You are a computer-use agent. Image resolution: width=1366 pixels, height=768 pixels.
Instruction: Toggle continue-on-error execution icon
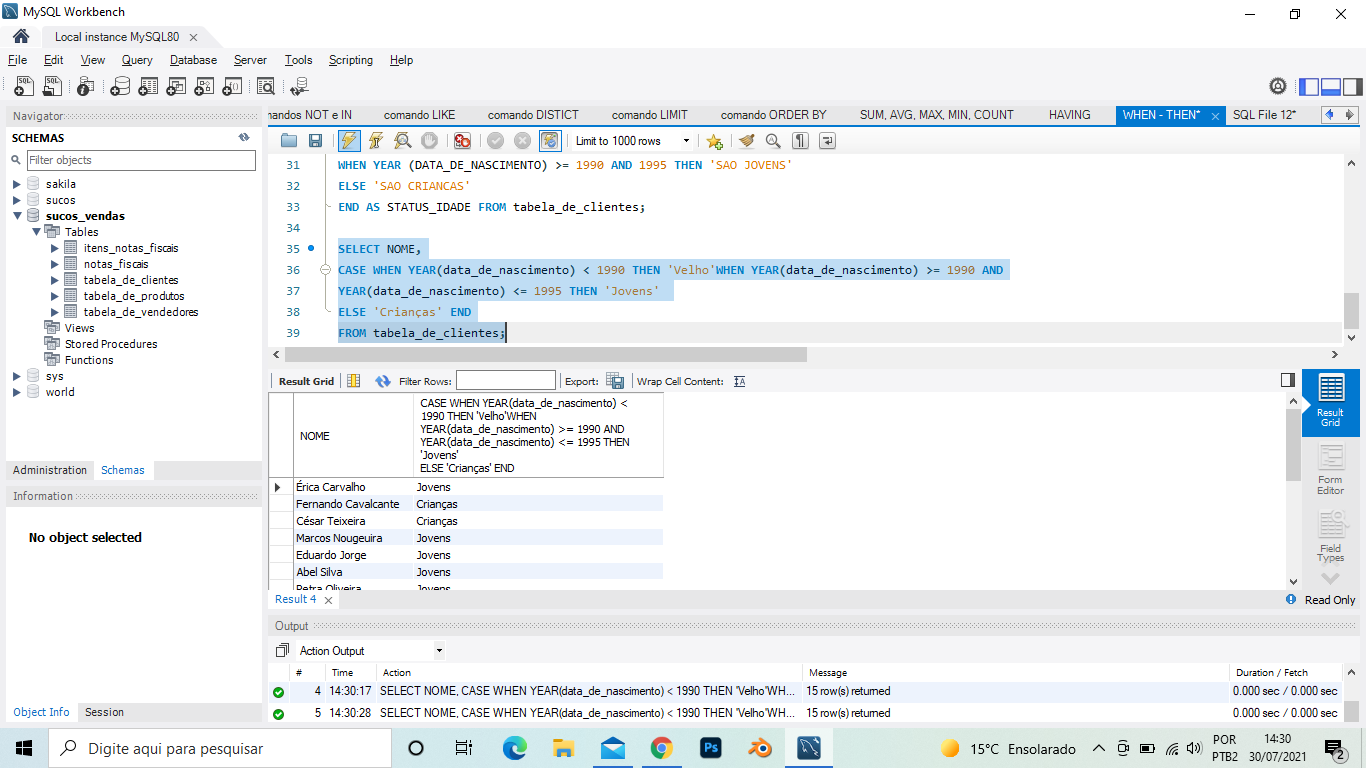(x=462, y=141)
